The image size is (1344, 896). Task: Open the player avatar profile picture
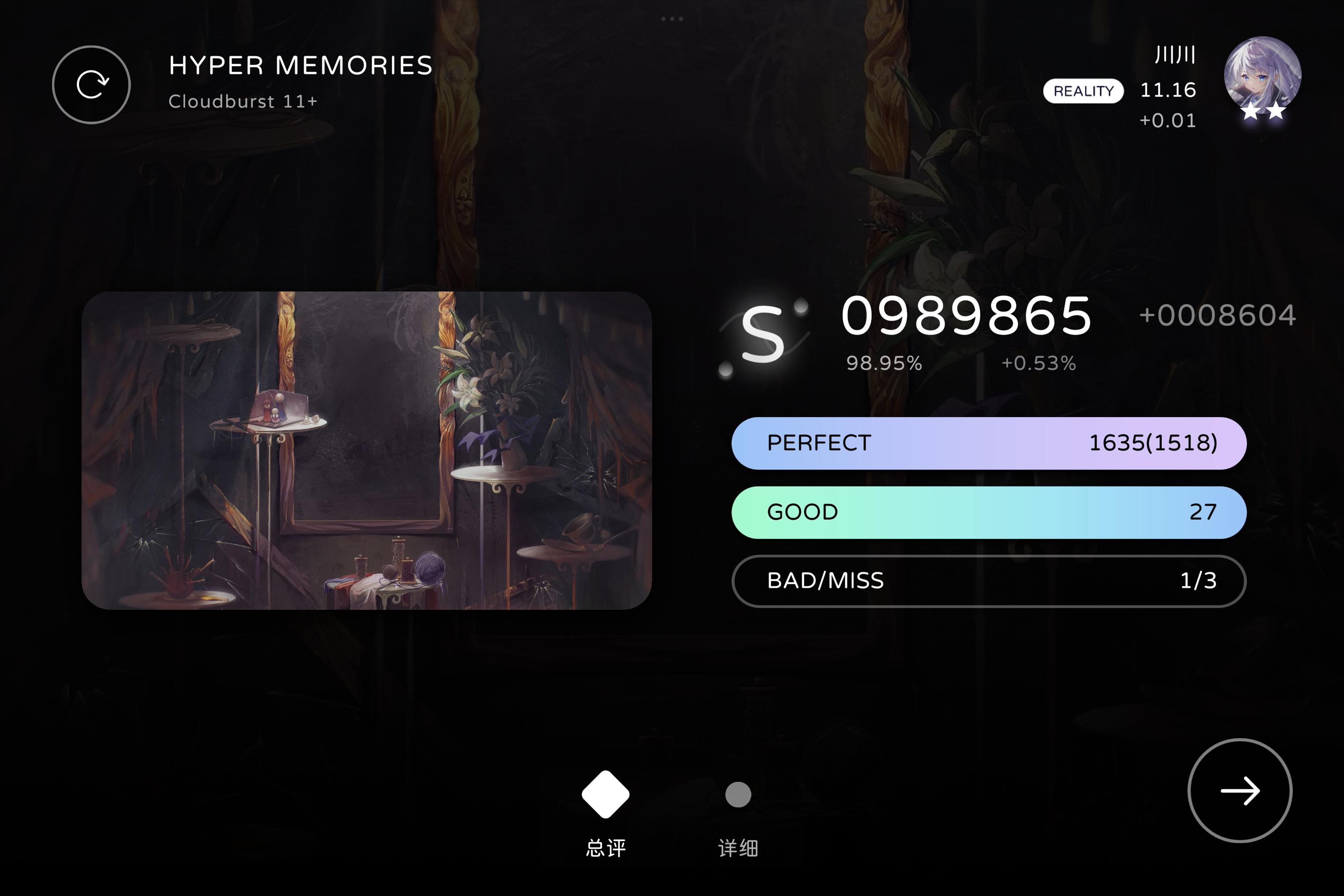tap(1262, 75)
